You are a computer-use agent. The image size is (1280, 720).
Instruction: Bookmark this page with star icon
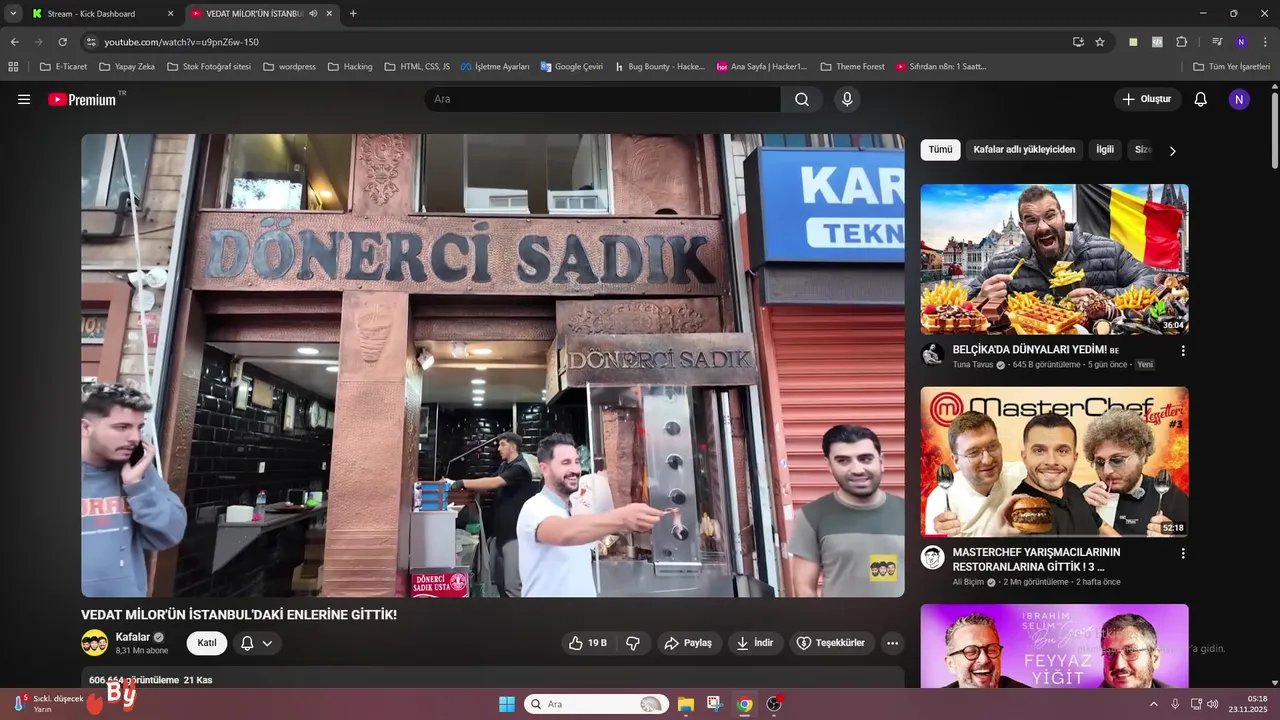(1100, 42)
